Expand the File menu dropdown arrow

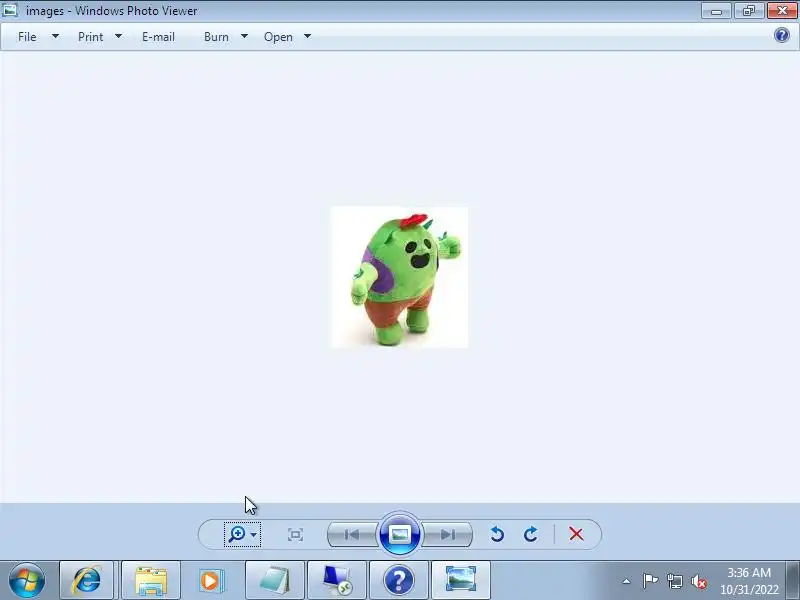[55, 36]
